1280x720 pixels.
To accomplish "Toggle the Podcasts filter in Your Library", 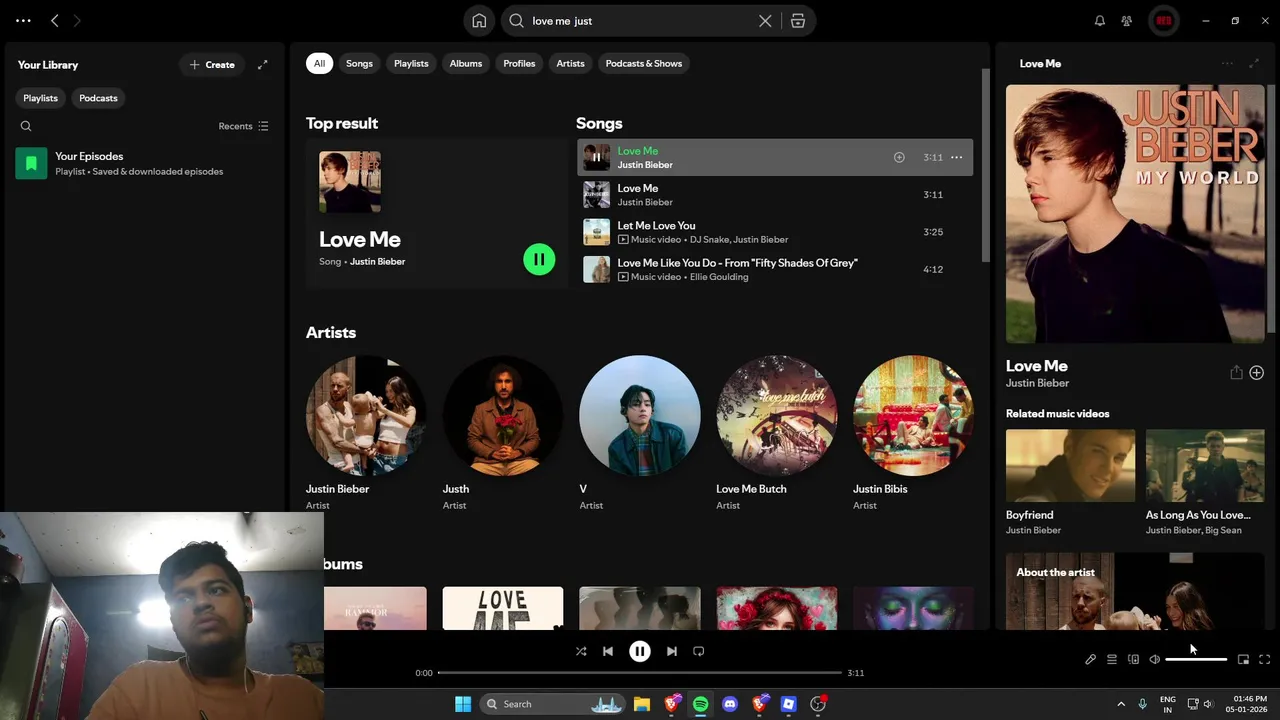I will (x=98, y=98).
